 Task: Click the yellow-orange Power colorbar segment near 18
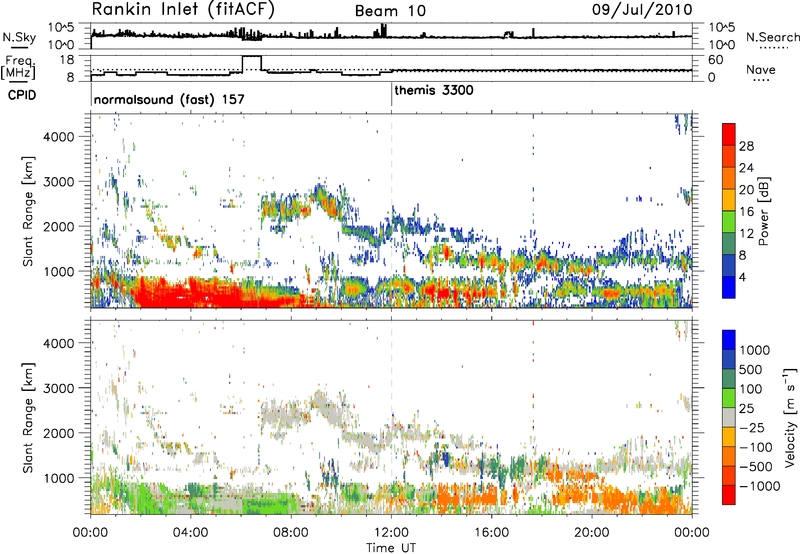729,199
